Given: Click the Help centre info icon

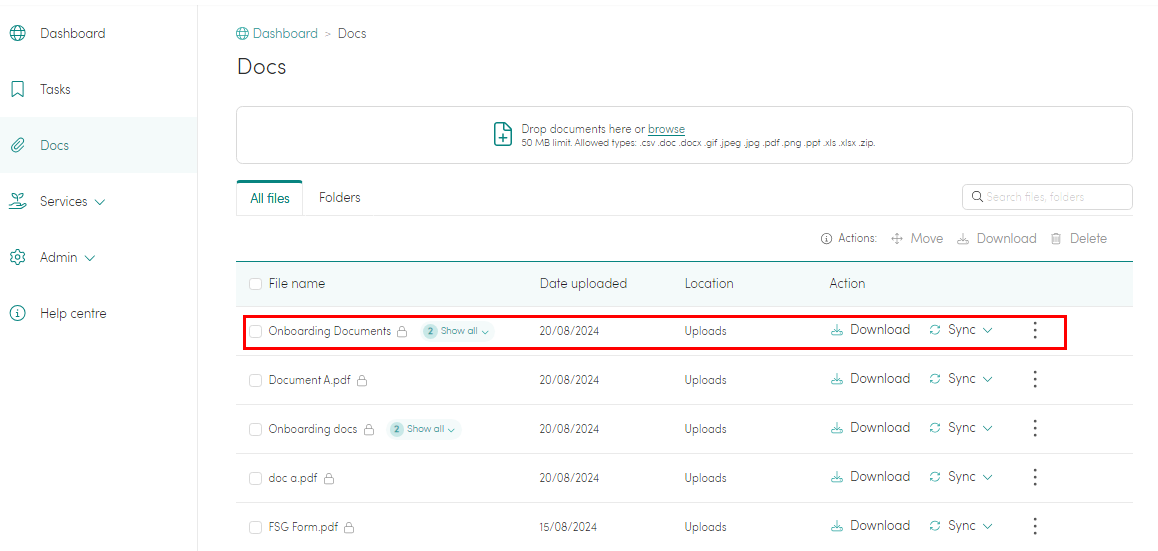Looking at the screenshot, I should [18, 313].
